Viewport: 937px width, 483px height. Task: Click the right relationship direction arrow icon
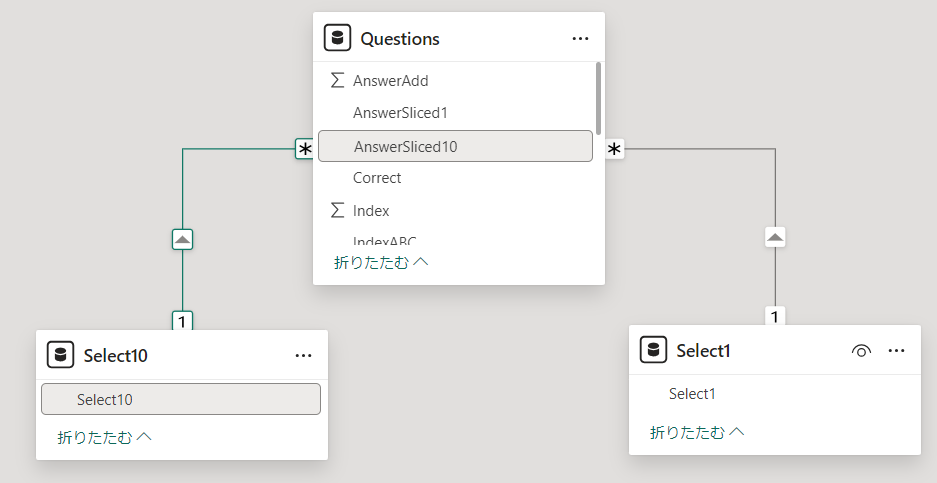[775, 237]
